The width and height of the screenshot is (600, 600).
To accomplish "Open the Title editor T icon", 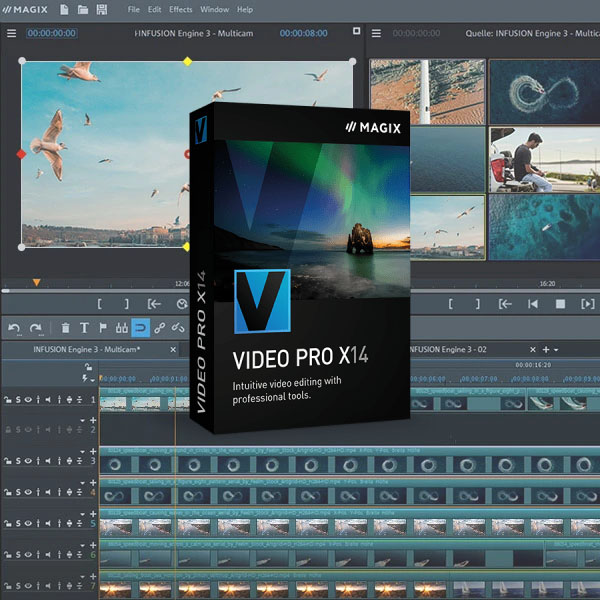I will pyautogui.click(x=84, y=328).
